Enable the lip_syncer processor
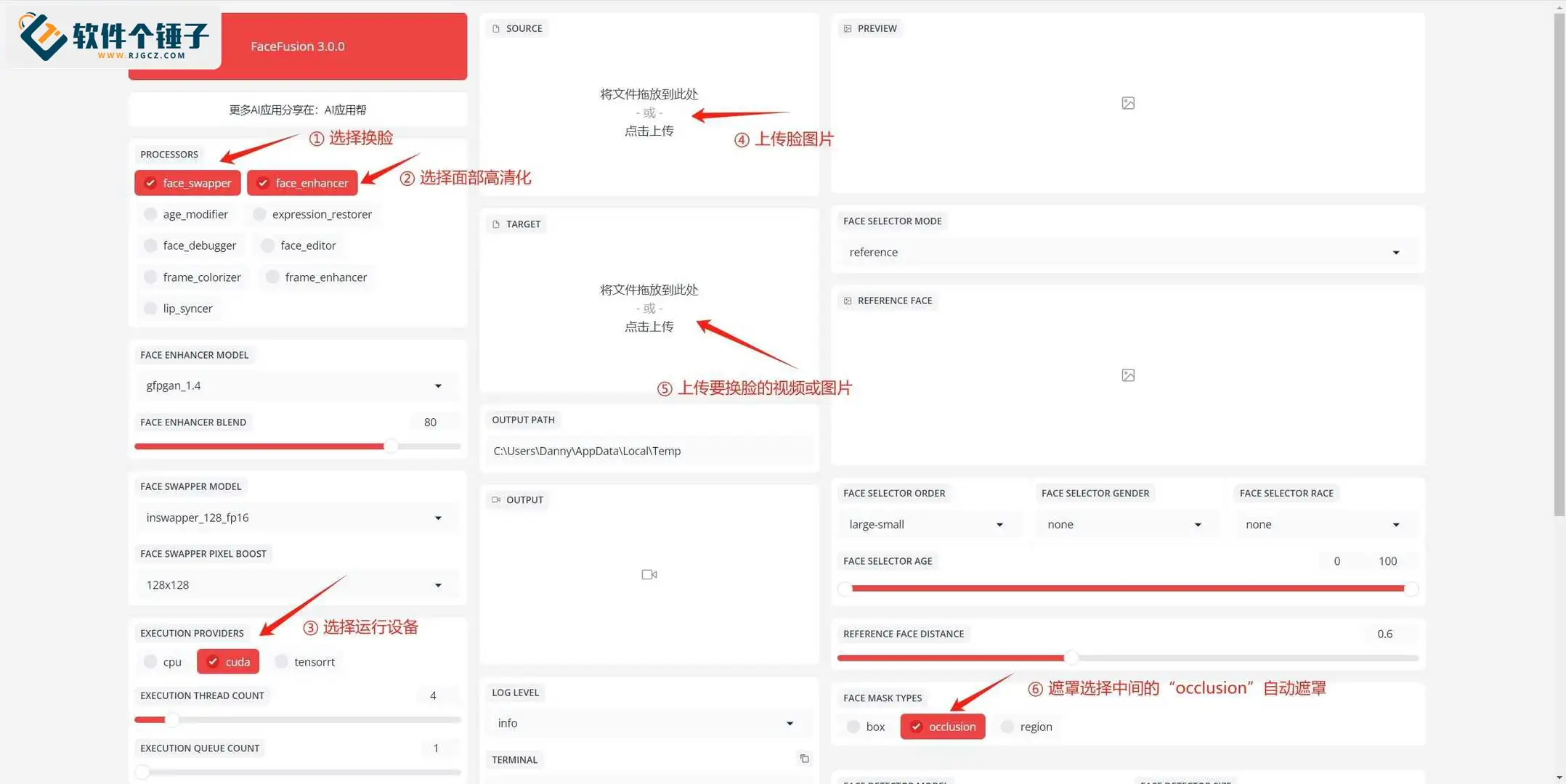Image resolution: width=1566 pixels, height=784 pixels. coord(178,309)
